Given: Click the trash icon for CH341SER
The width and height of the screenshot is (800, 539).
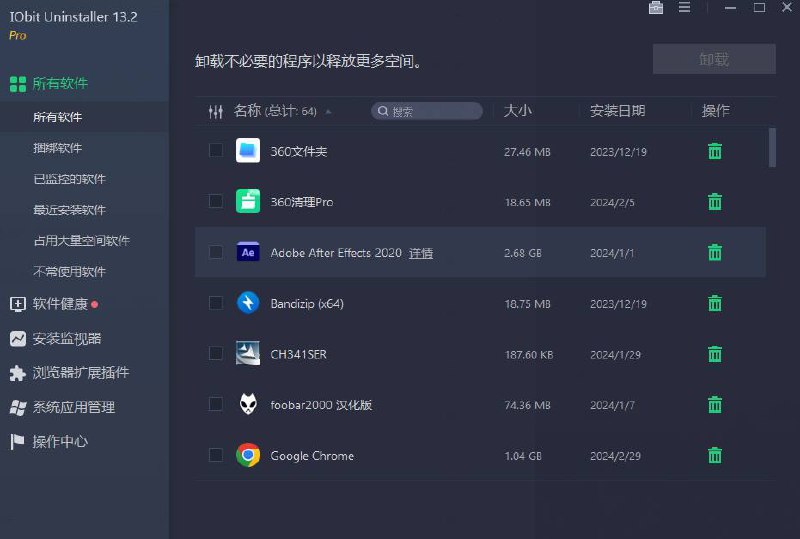Looking at the screenshot, I should click(x=715, y=354).
